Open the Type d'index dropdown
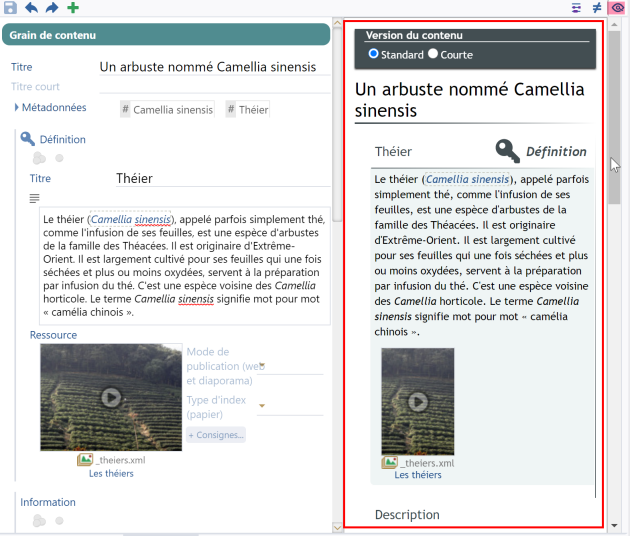This screenshot has height=536, width=630. coord(262,406)
